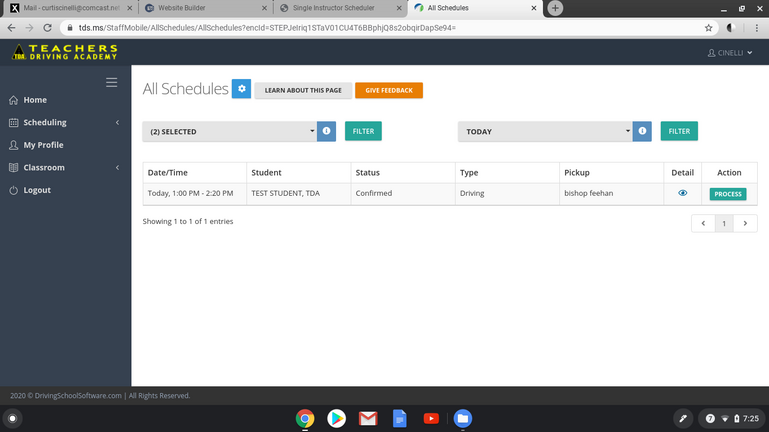Open the (2) SELECTED dropdown
Image resolution: width=769 pixels, height=432 pixels.
tap(232, 131)
